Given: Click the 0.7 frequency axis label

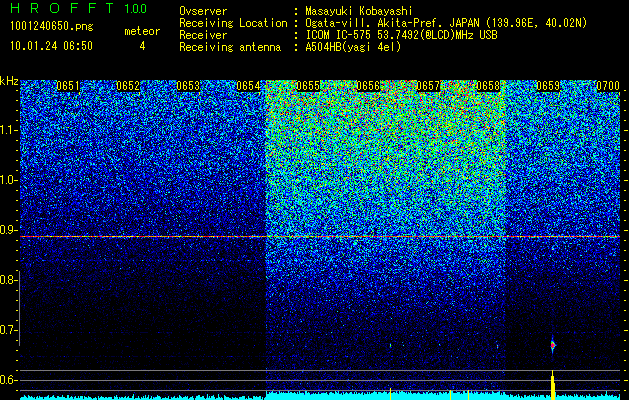Looking at the screenshot, I should (x=8, y=330).
